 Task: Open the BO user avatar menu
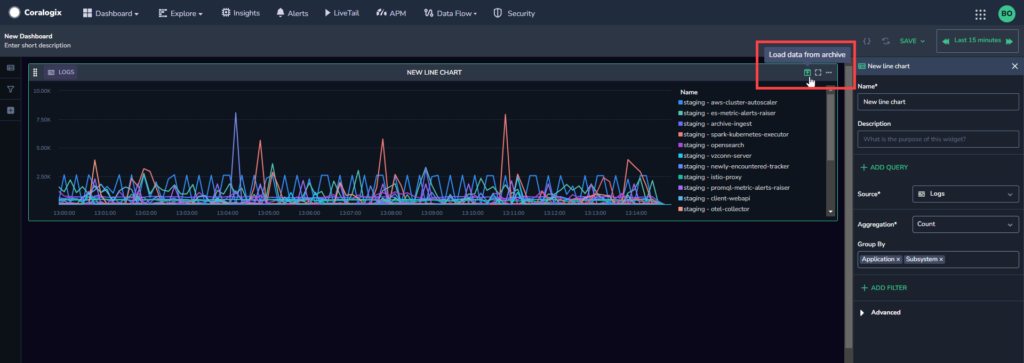[1006, 14]
